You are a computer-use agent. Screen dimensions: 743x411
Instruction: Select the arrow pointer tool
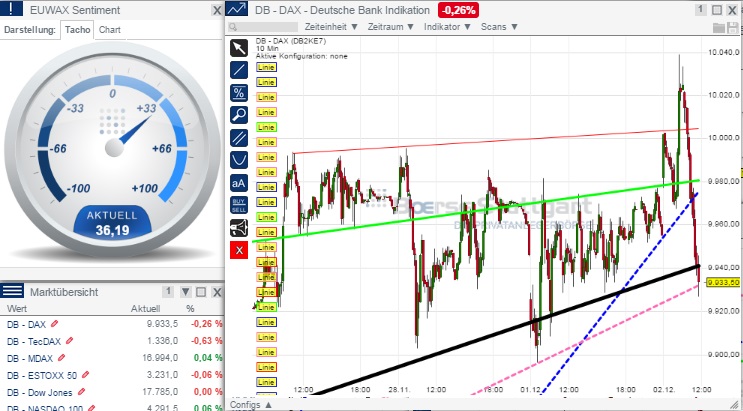[239, 48]
